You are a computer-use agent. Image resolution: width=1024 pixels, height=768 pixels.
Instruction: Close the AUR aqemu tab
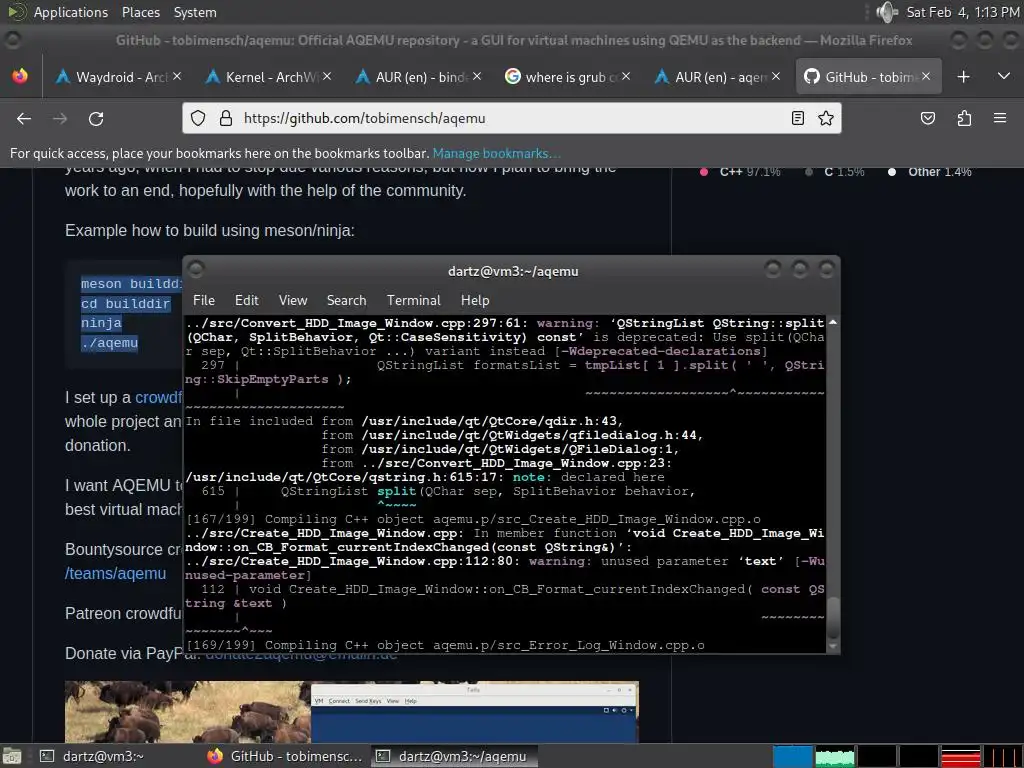tap(776, 76)
